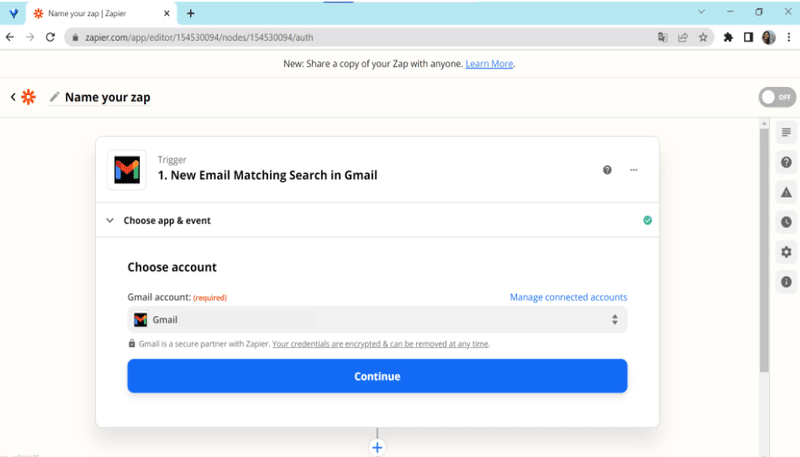This screenshot has width=800, height=457.
Task: Open the Zap outline icon in right sidebar
Action: tap(786, 133)
